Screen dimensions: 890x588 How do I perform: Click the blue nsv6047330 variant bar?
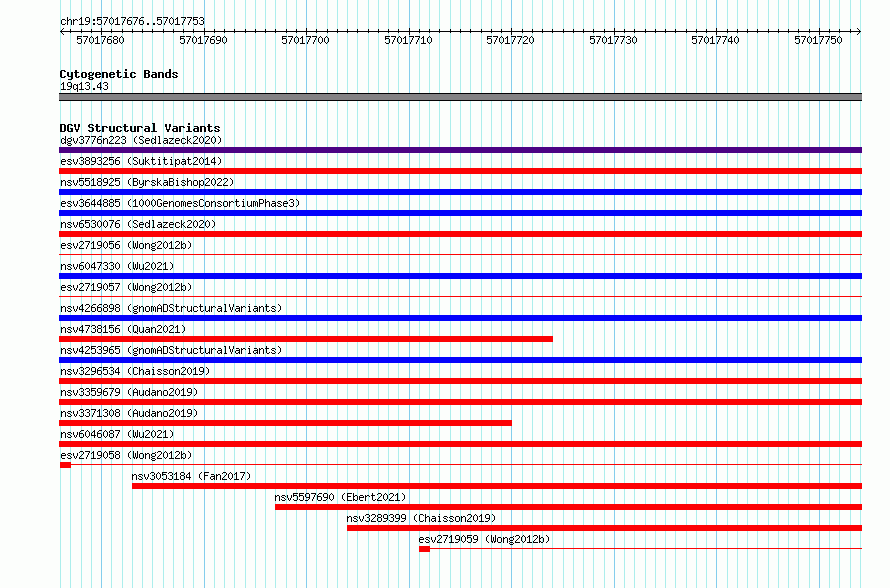point(460,276)
